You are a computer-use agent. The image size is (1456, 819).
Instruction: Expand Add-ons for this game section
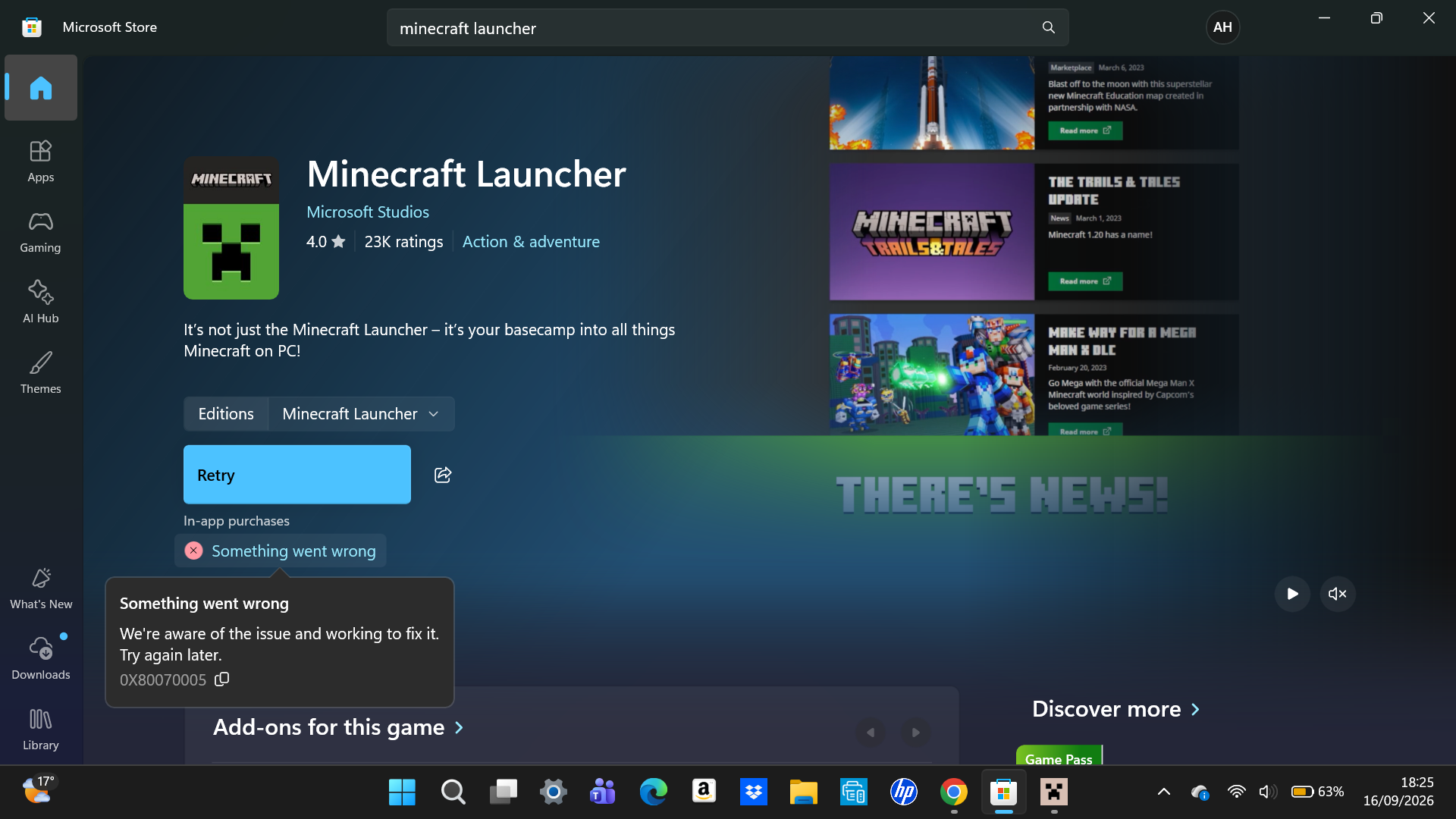[x=338, y=727]
